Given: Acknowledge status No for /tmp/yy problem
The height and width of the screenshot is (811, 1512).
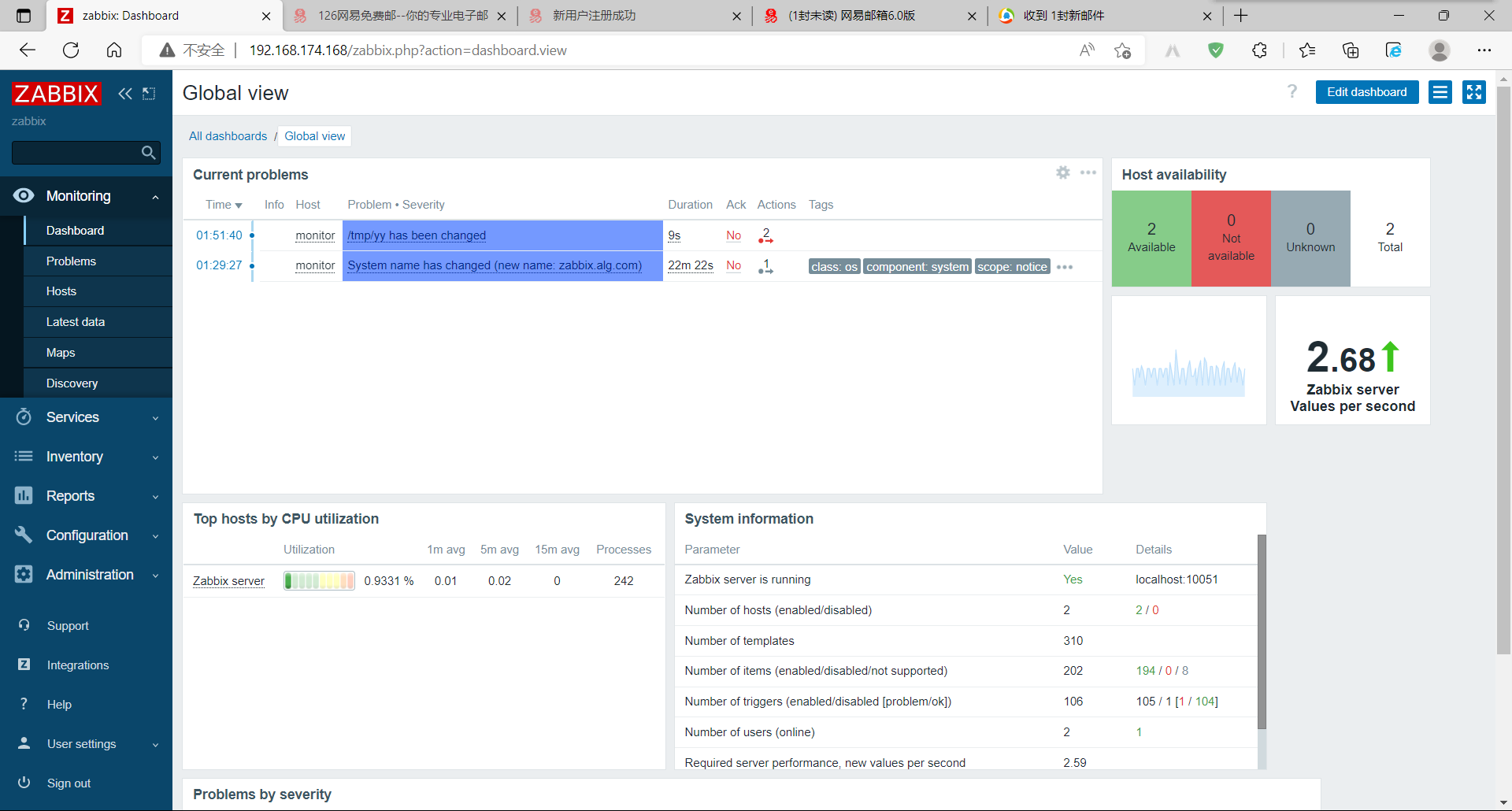Looking at the screenshot, I should (x=733, y=235).
